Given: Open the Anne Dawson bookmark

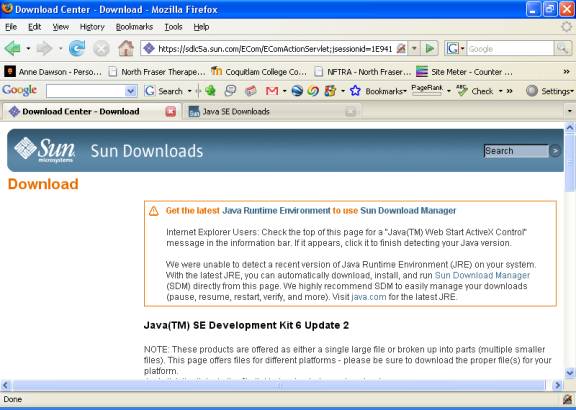Looking at the screenshot, I should [x=53, y=72].
